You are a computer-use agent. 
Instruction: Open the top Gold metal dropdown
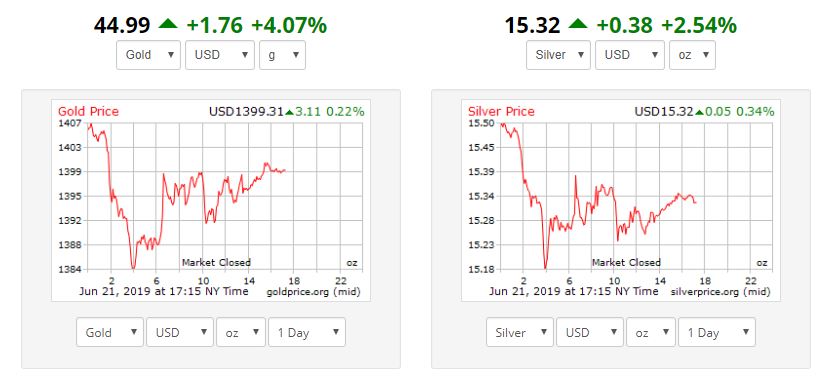pyautogui.click(x=149, y=55)
